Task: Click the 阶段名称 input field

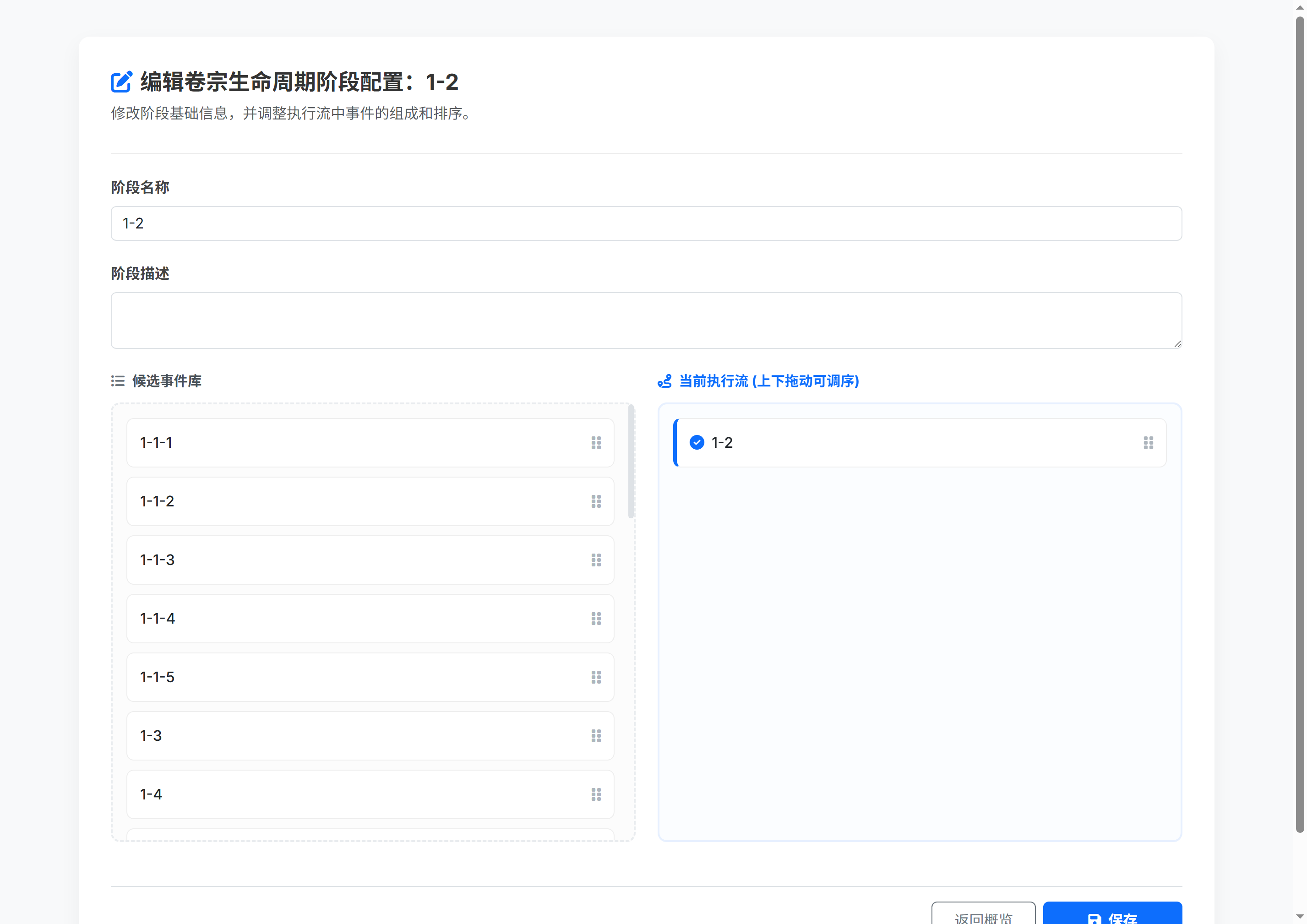Action: (646, 223)
